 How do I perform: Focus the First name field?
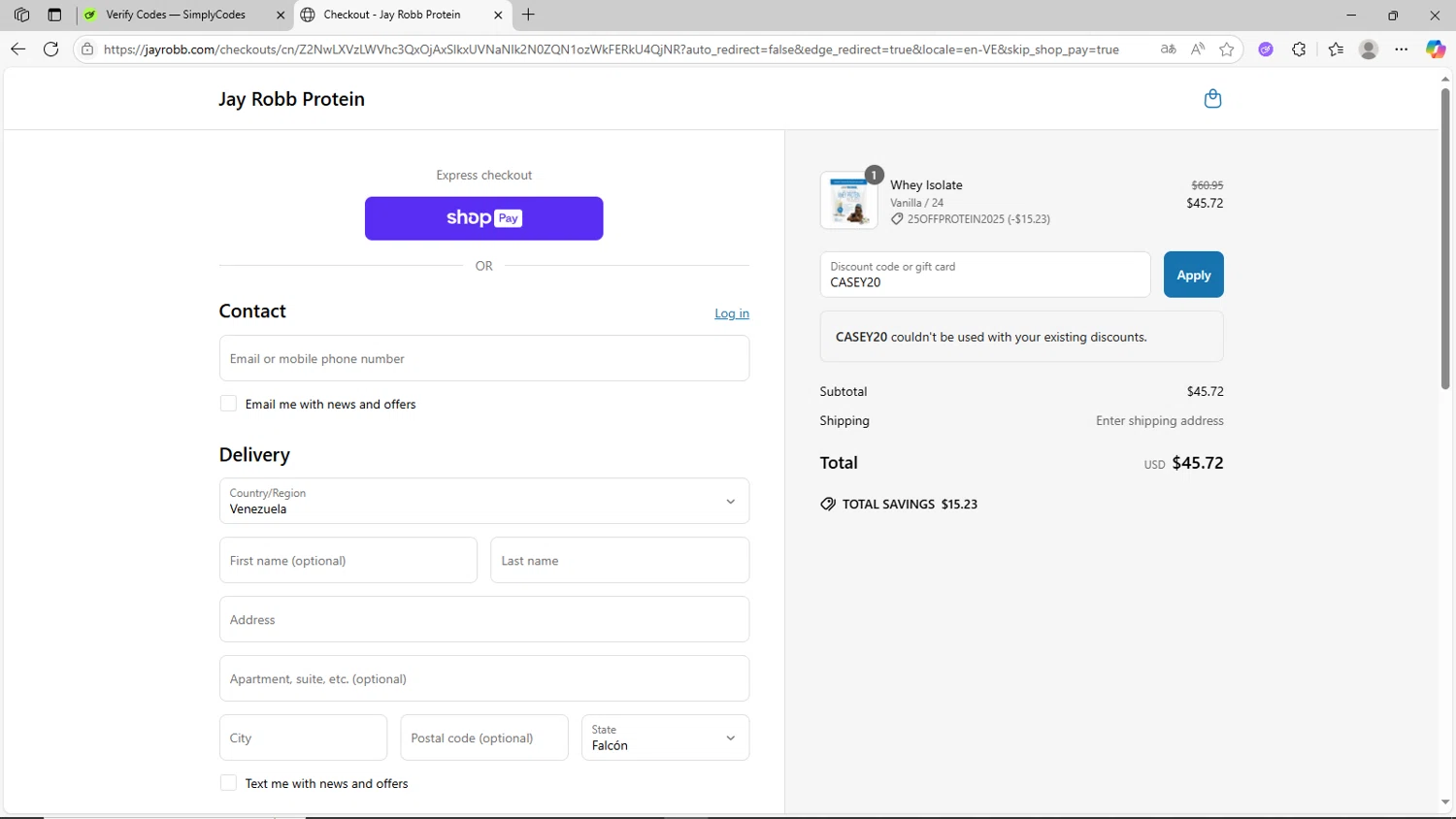tap(348, 560)
